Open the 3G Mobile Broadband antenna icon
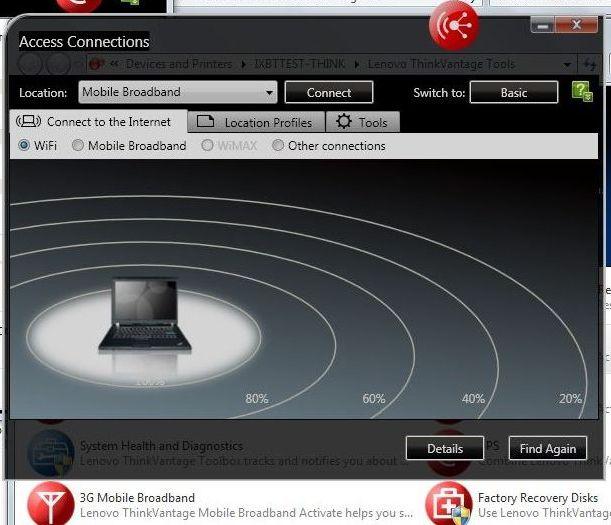611x525 pixels. [x=51, y=504]
